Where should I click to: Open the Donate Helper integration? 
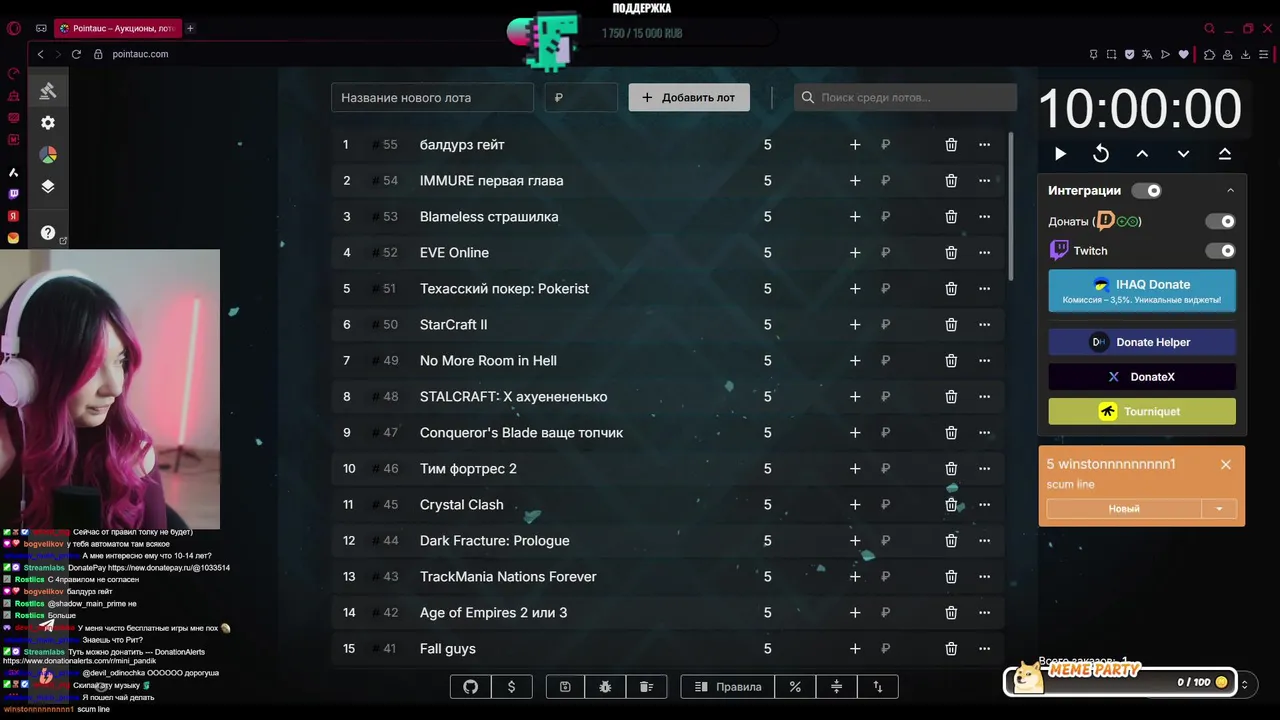(x=1142, y=342)
